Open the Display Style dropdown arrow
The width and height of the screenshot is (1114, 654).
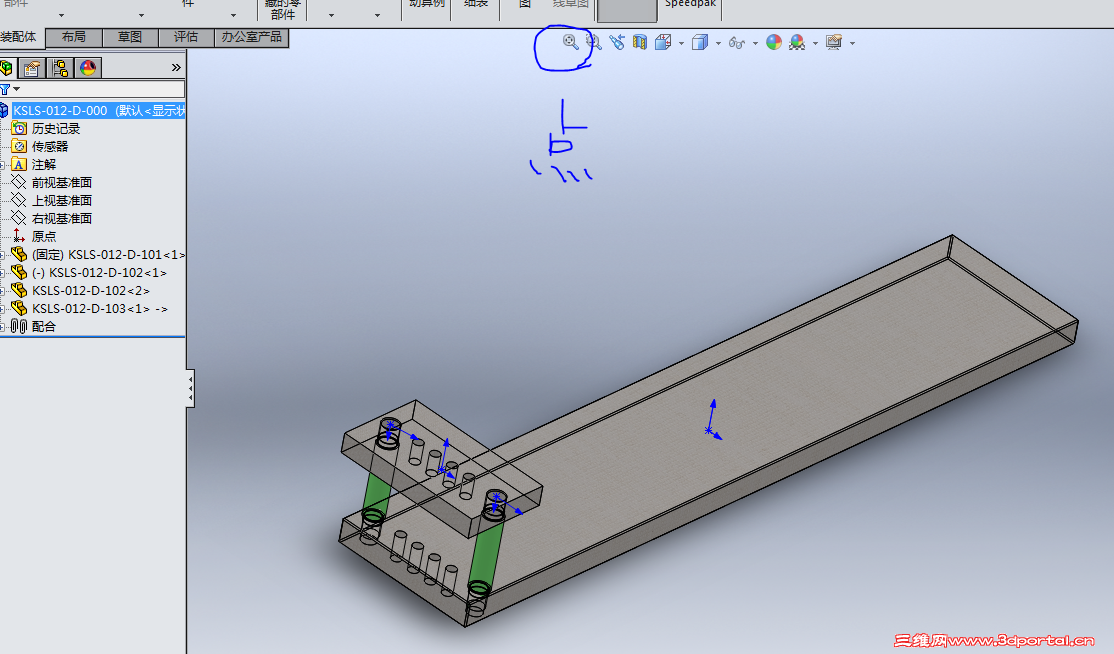(718, 43)
